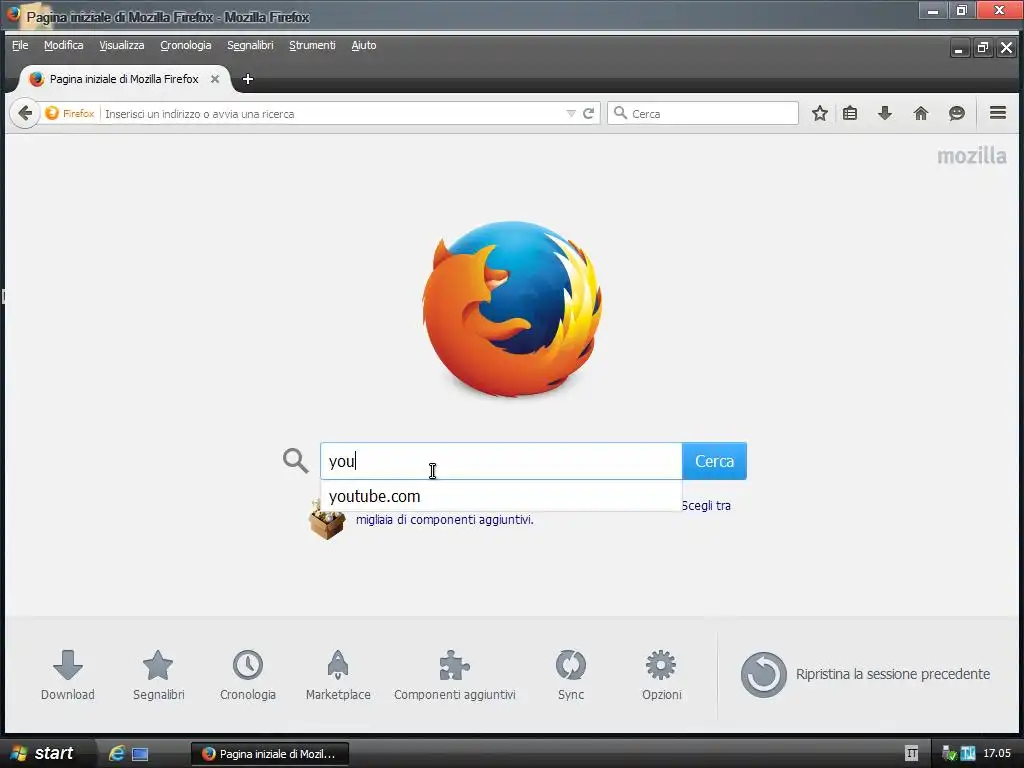Image resolution: width=1024 pixels, height=768 pixels.
Task: Open the Hello chat smiley icon
Action: 957,113
